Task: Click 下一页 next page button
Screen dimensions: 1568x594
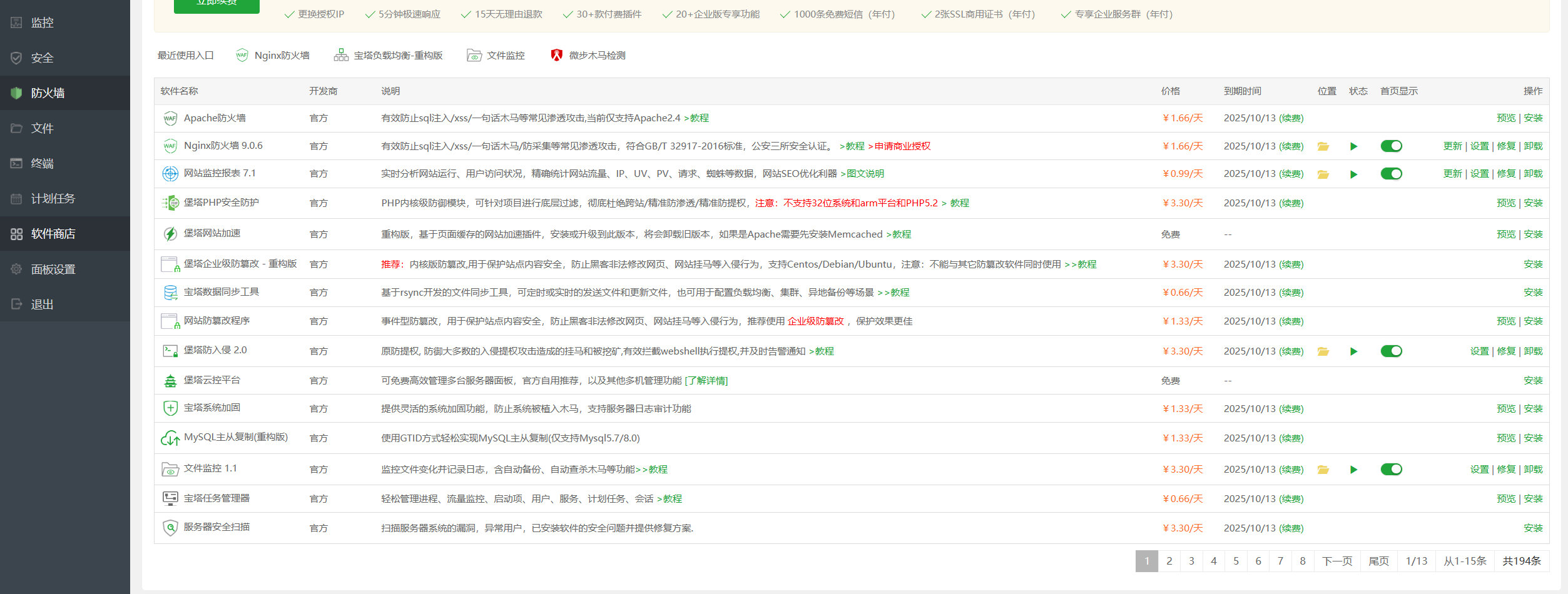Action: click(x=1337, y=561)
